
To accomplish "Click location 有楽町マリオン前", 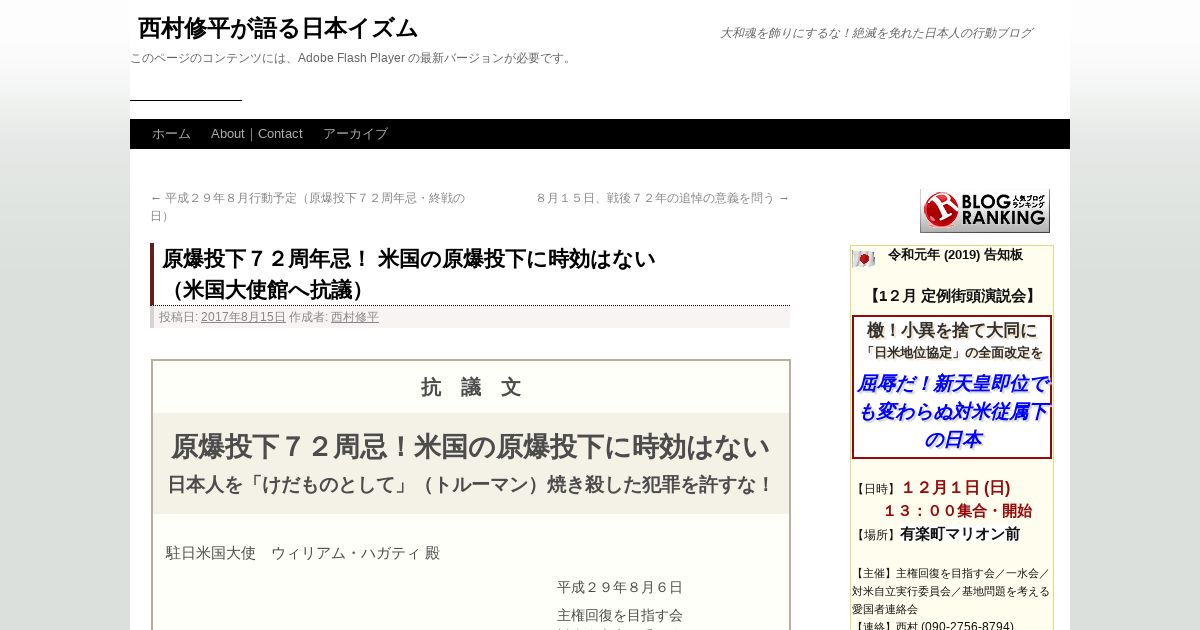I will [x=960, y=534].
